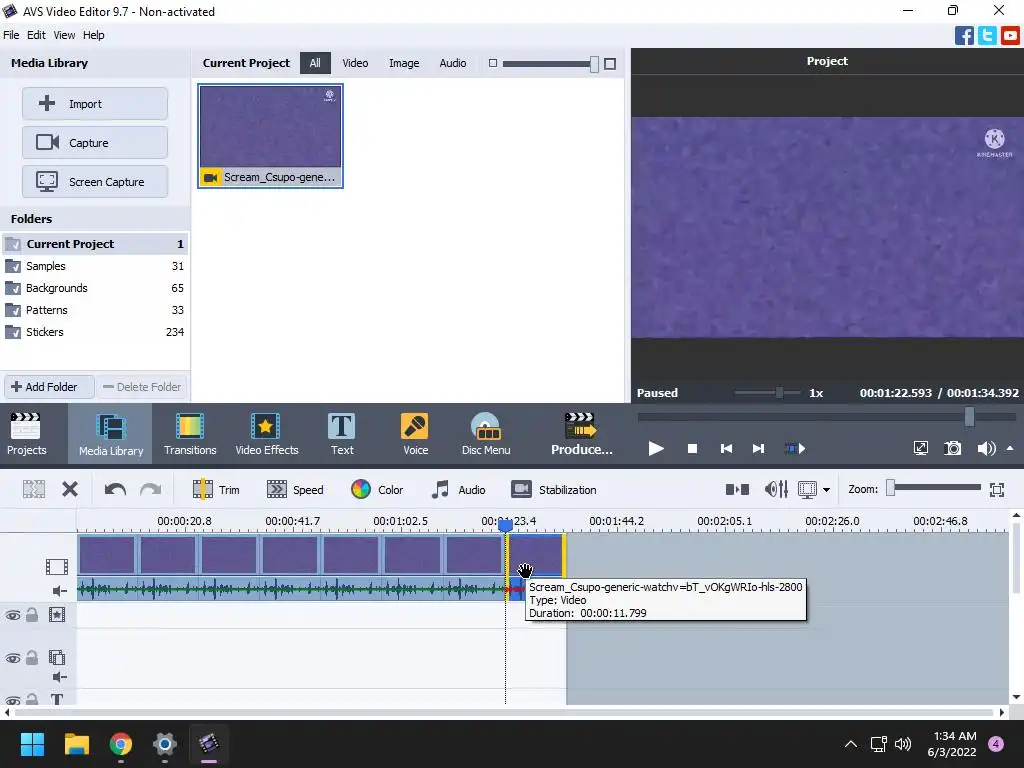Toggle visibility of the video effects track
The width and height of the screenshot is (1024, 768).
(12, 615)
